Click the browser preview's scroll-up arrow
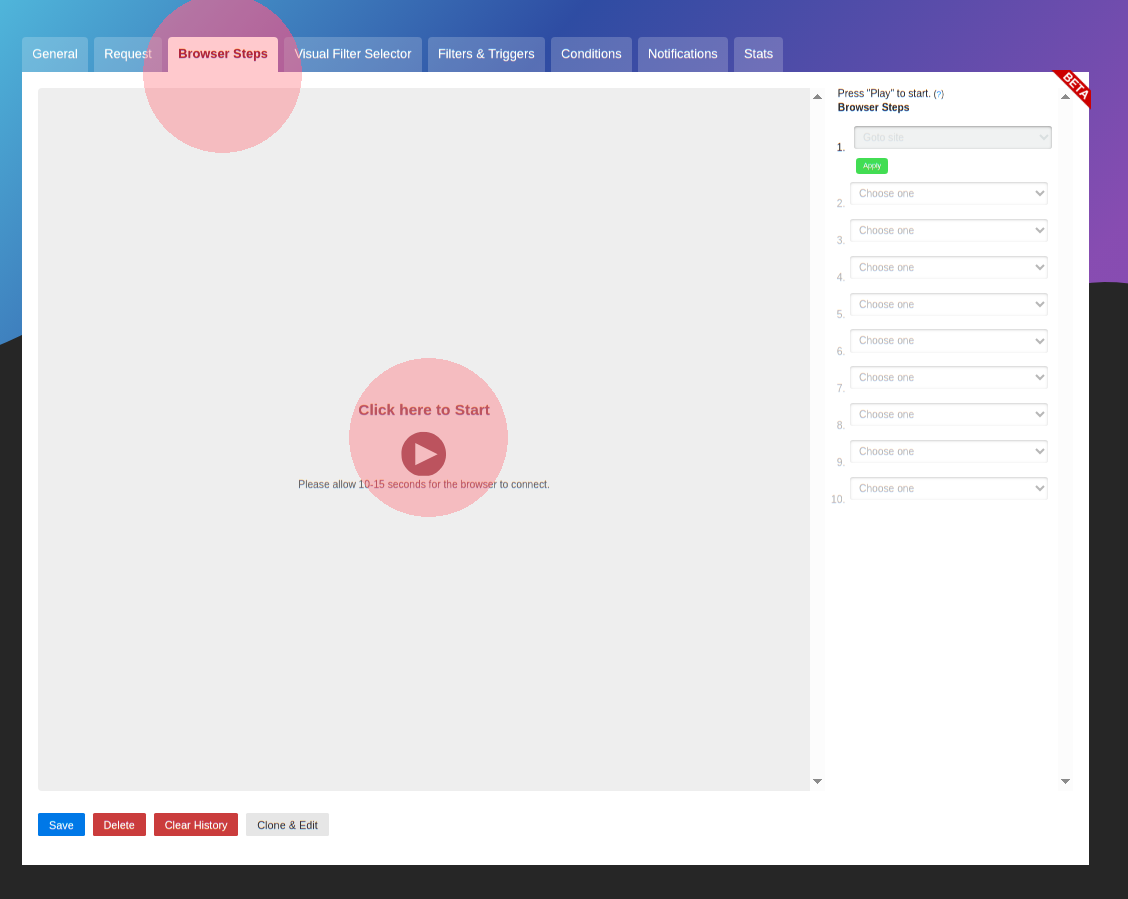The width and height of the screenshot is (1128, 899). click(x=817, y=97)
